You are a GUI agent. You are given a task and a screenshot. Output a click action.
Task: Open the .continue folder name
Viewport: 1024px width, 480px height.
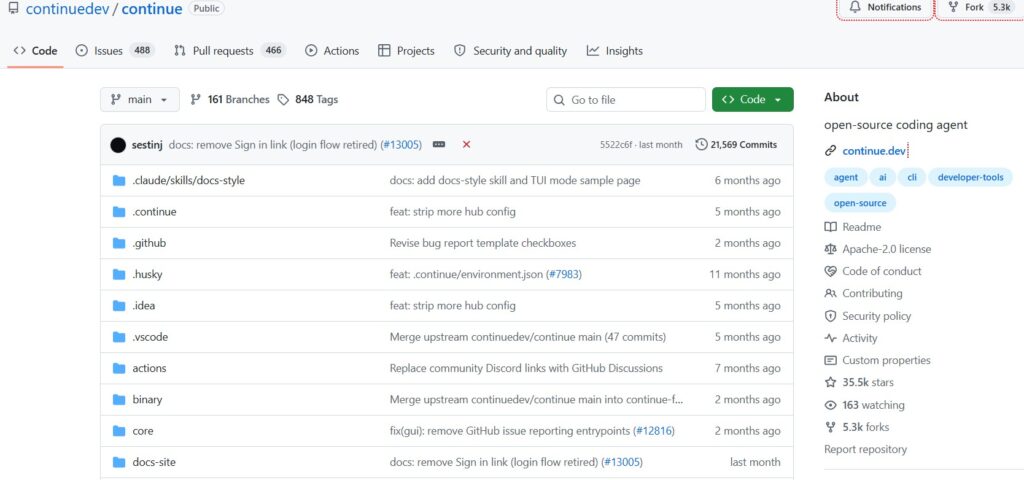point(154,212)
